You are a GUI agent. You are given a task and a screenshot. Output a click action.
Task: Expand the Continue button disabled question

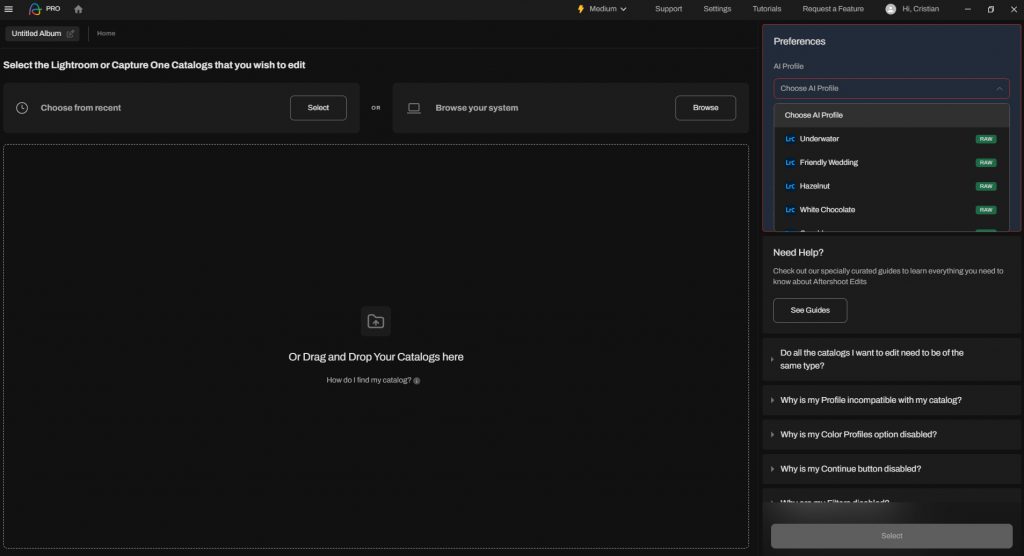coord(850,469)
